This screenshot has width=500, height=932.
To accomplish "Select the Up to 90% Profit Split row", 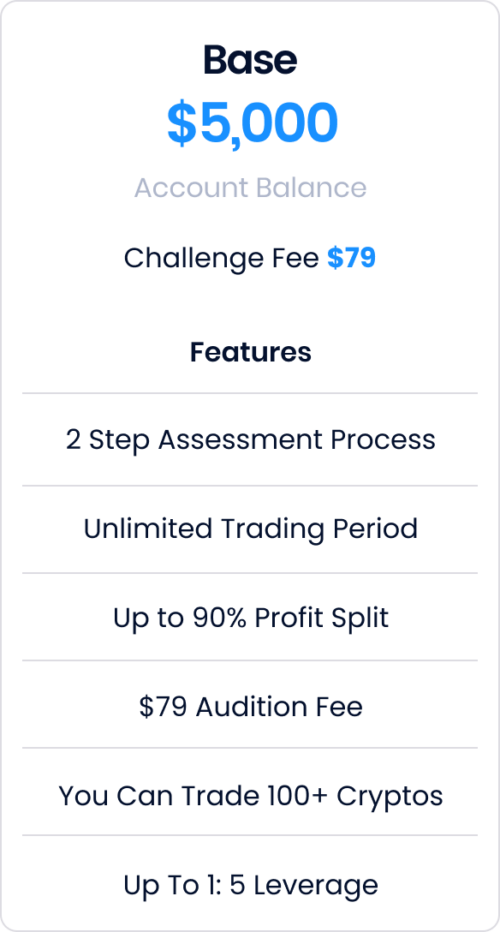I will tap(250, 618).
